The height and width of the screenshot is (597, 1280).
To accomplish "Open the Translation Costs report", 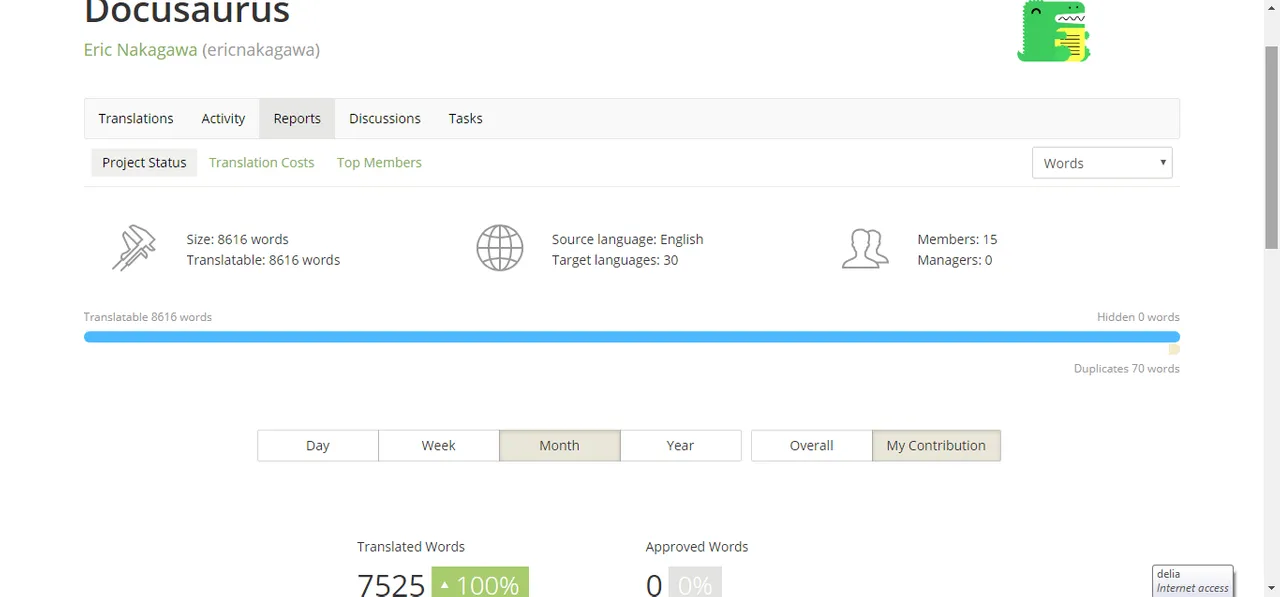I will pos(262,162).
